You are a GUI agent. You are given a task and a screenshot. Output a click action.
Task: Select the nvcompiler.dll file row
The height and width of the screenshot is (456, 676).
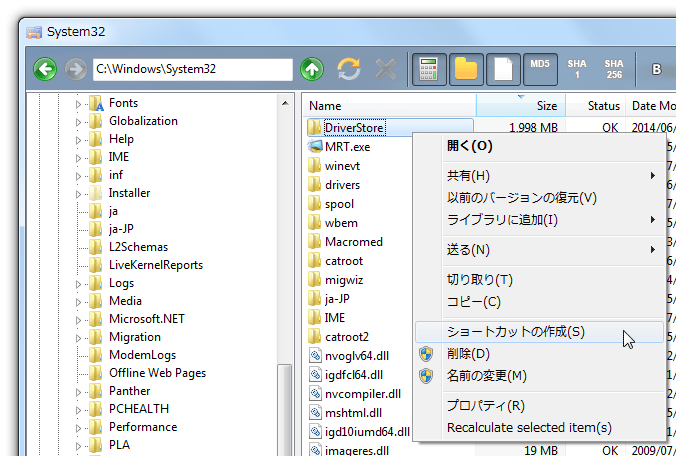coord(355,394)
